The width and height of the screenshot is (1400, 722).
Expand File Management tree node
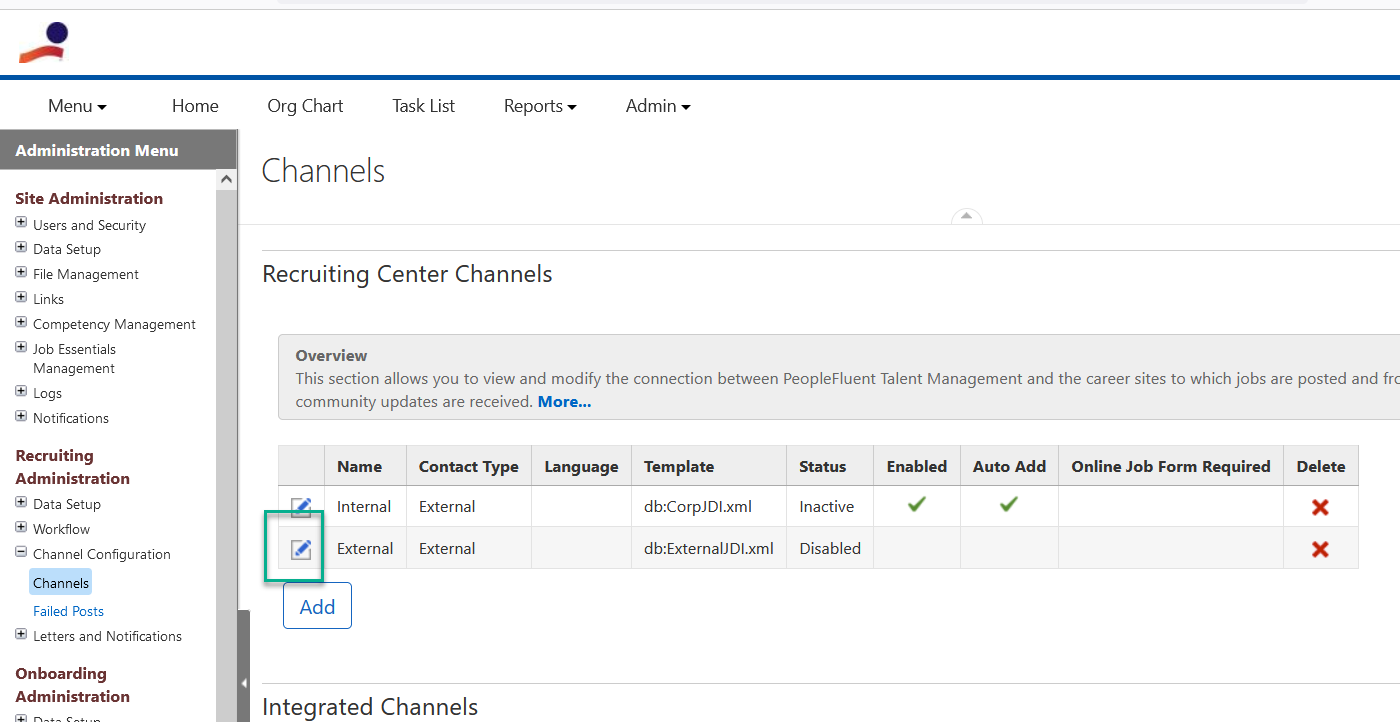click(x=21, y=272)
